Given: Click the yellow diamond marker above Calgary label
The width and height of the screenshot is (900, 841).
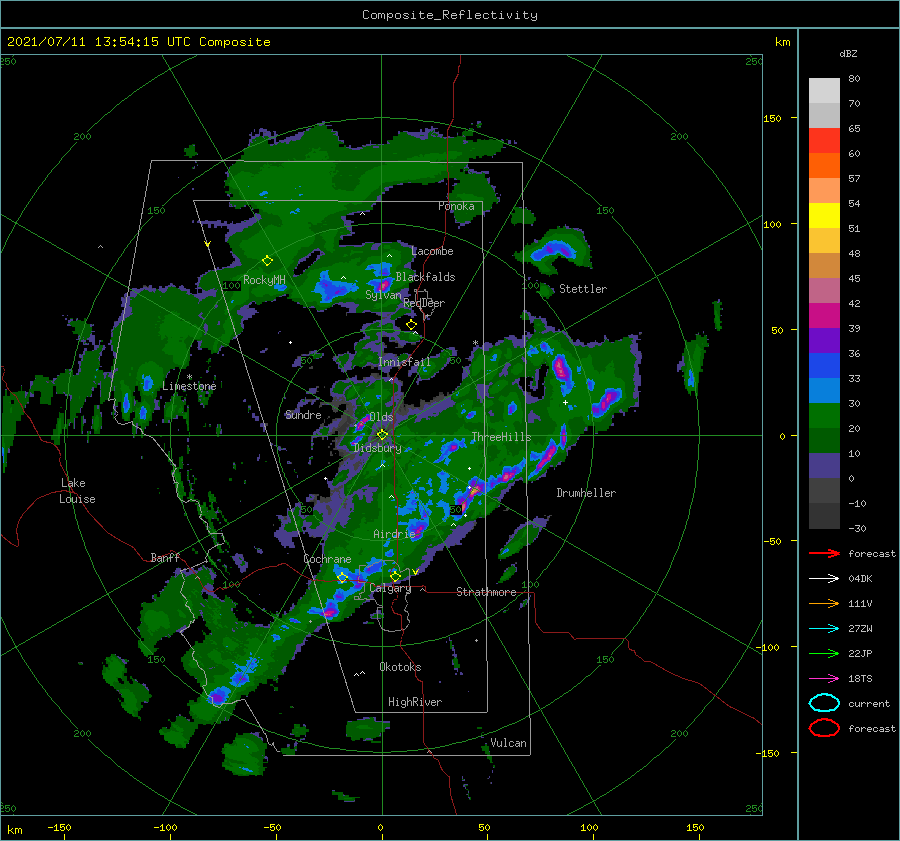Looking at the screenshot, I should tap(395, 576).
